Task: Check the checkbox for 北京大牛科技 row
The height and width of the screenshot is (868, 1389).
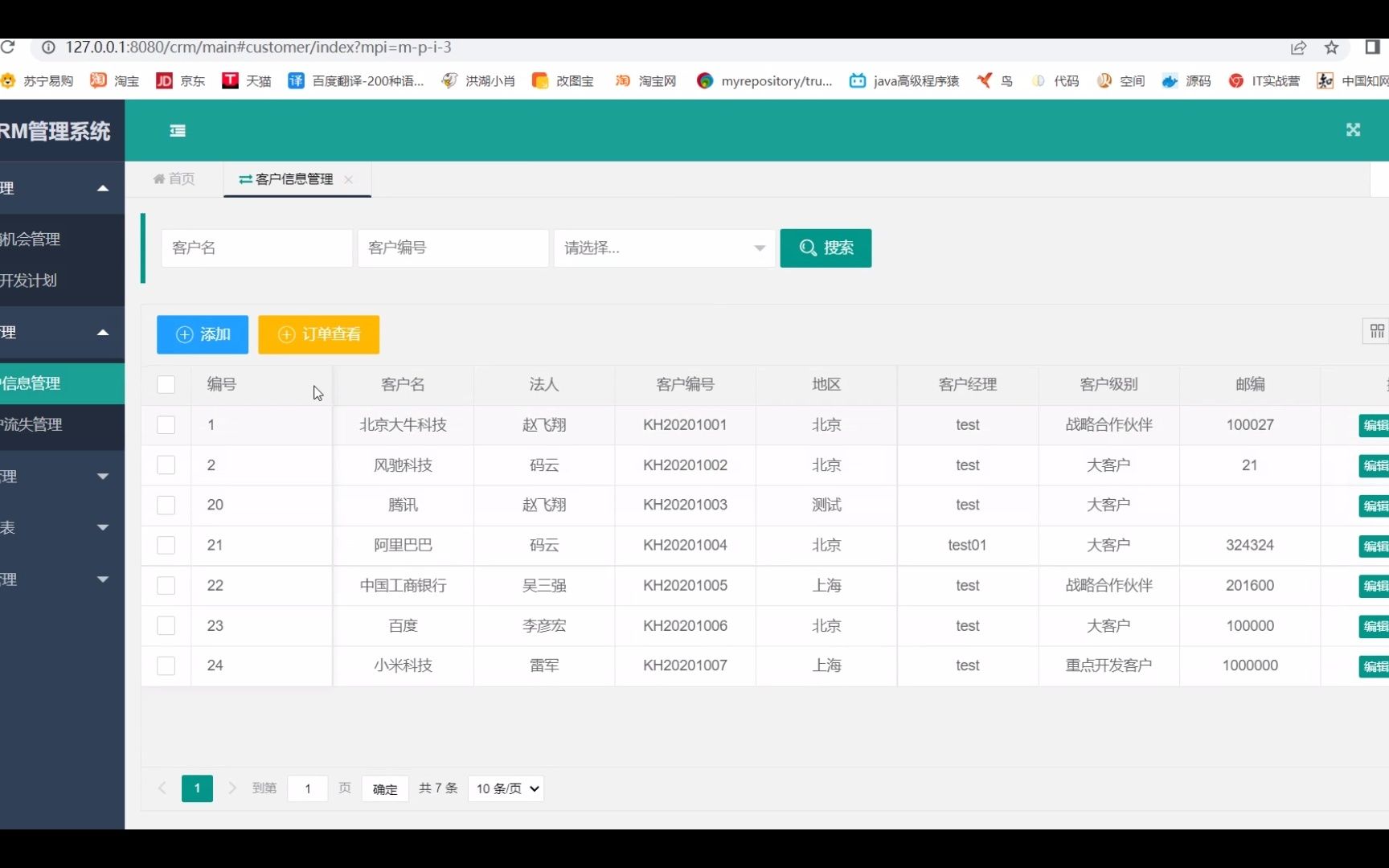Action: (166, 424)
